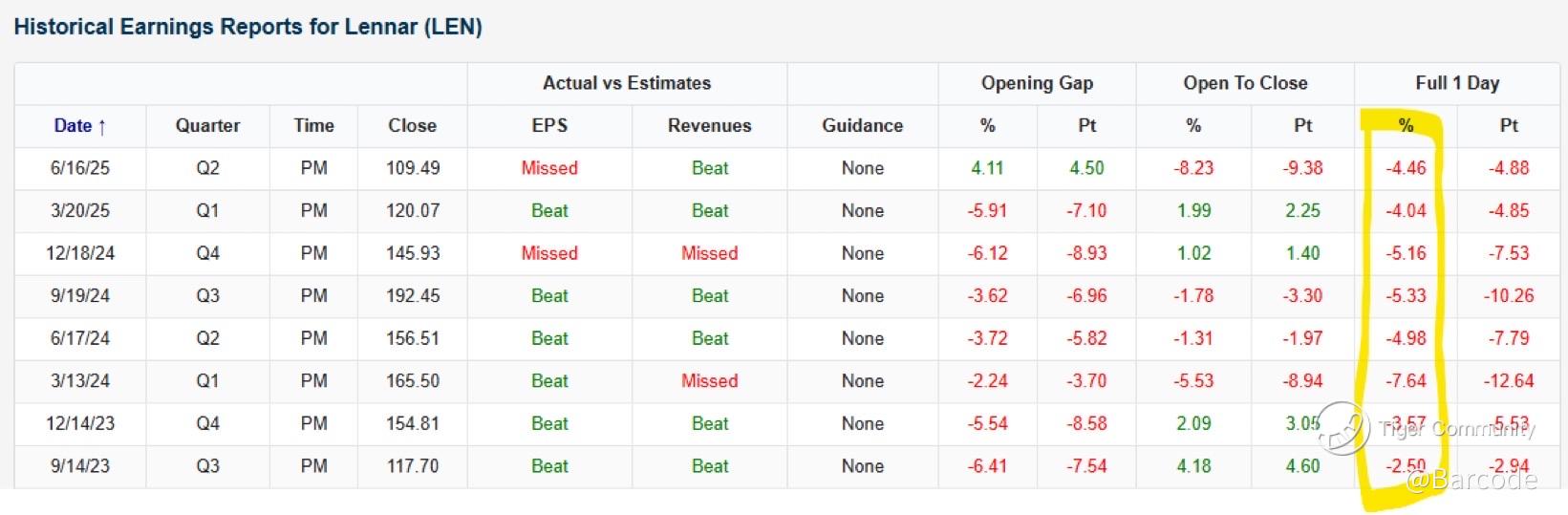Click the Missed revenues cell for 3/13/24
1568x515 pixels.
[709, 381]
